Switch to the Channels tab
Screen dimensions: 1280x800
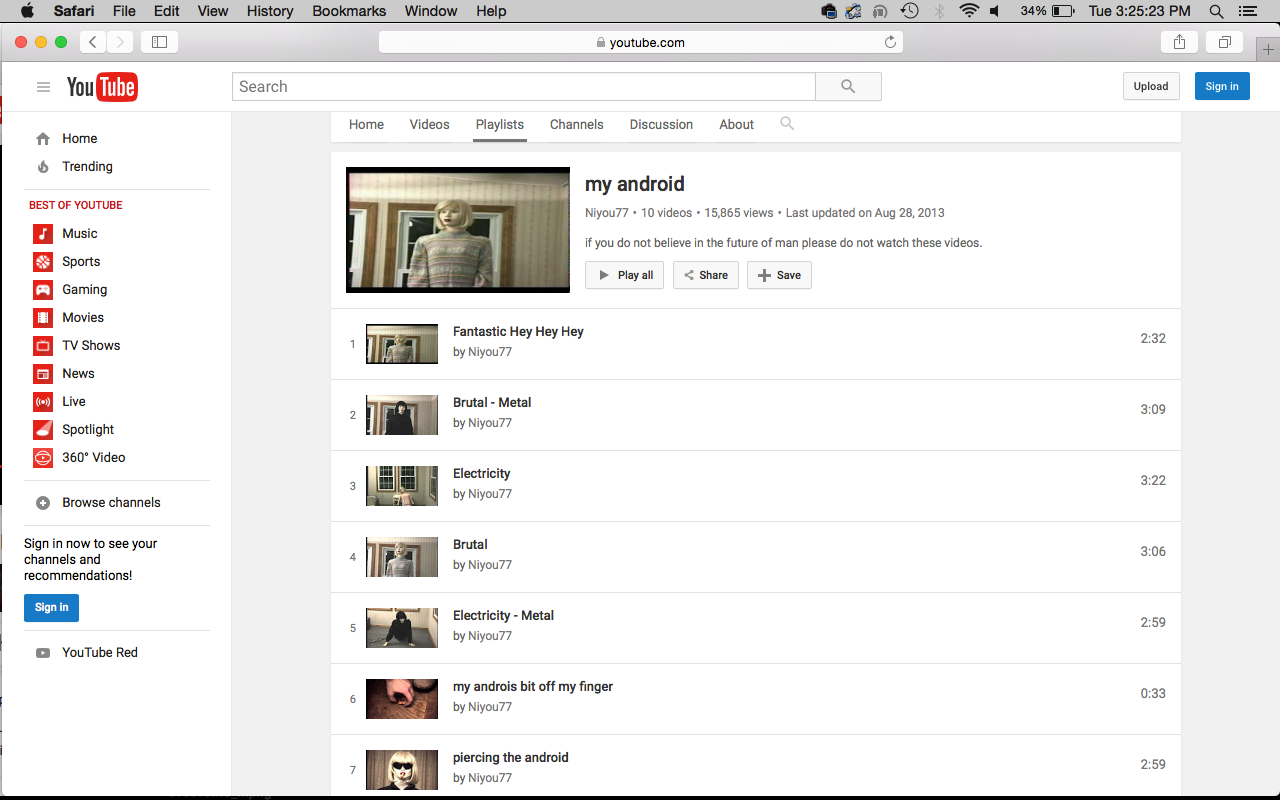pyautogui.click(x=577, y=125)
